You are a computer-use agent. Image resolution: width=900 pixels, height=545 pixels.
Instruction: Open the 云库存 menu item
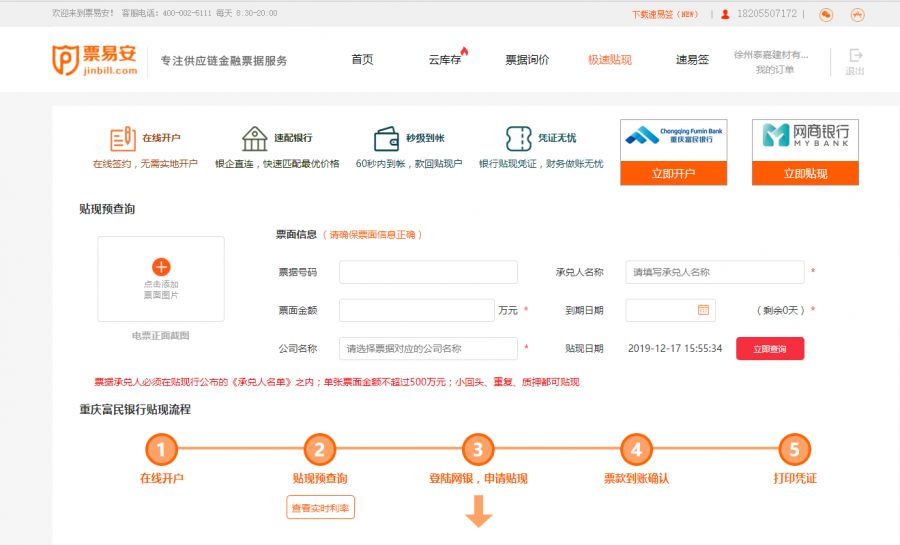(x=445, y=59)
